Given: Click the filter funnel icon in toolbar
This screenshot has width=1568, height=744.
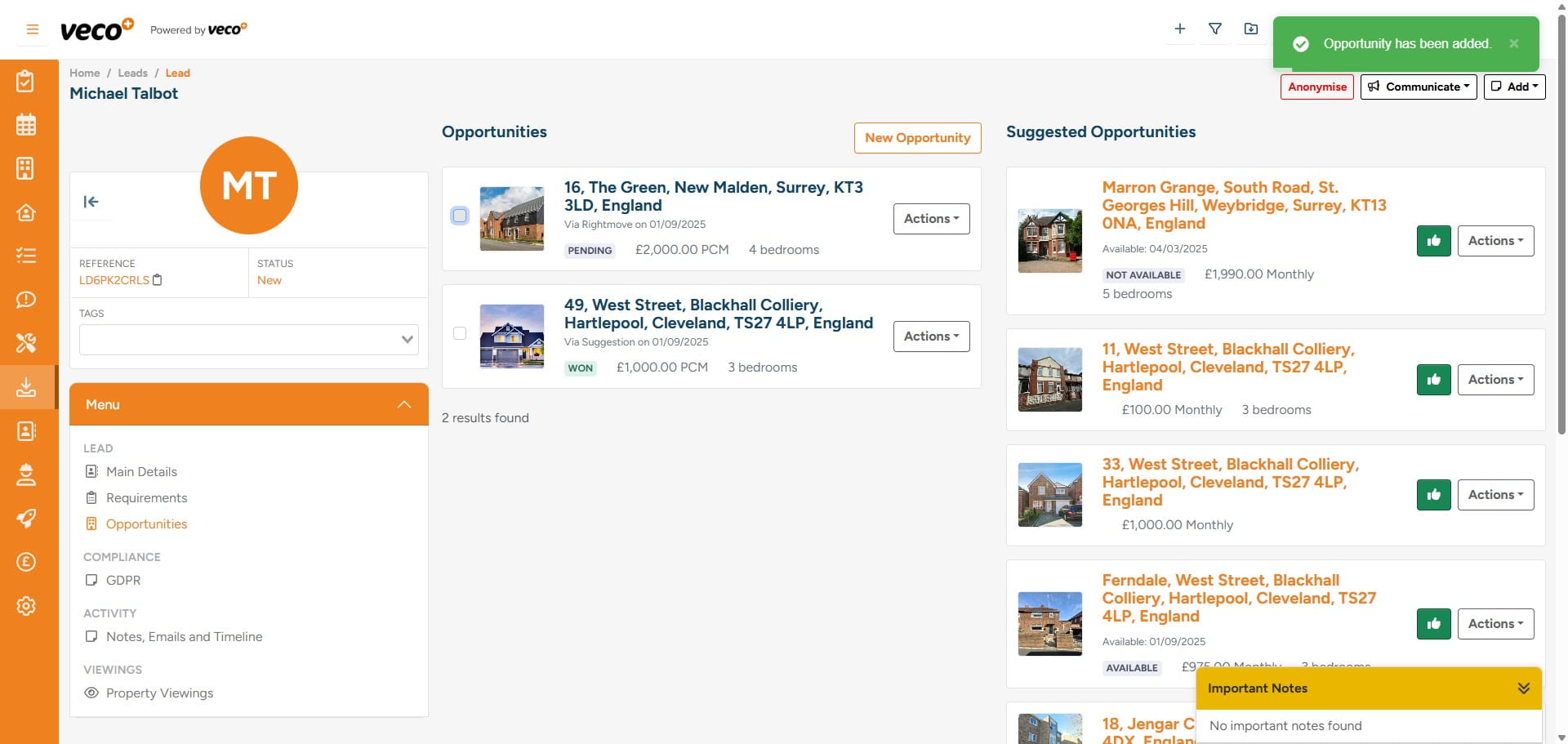Looking at the screenshot, I should 1215,29.
